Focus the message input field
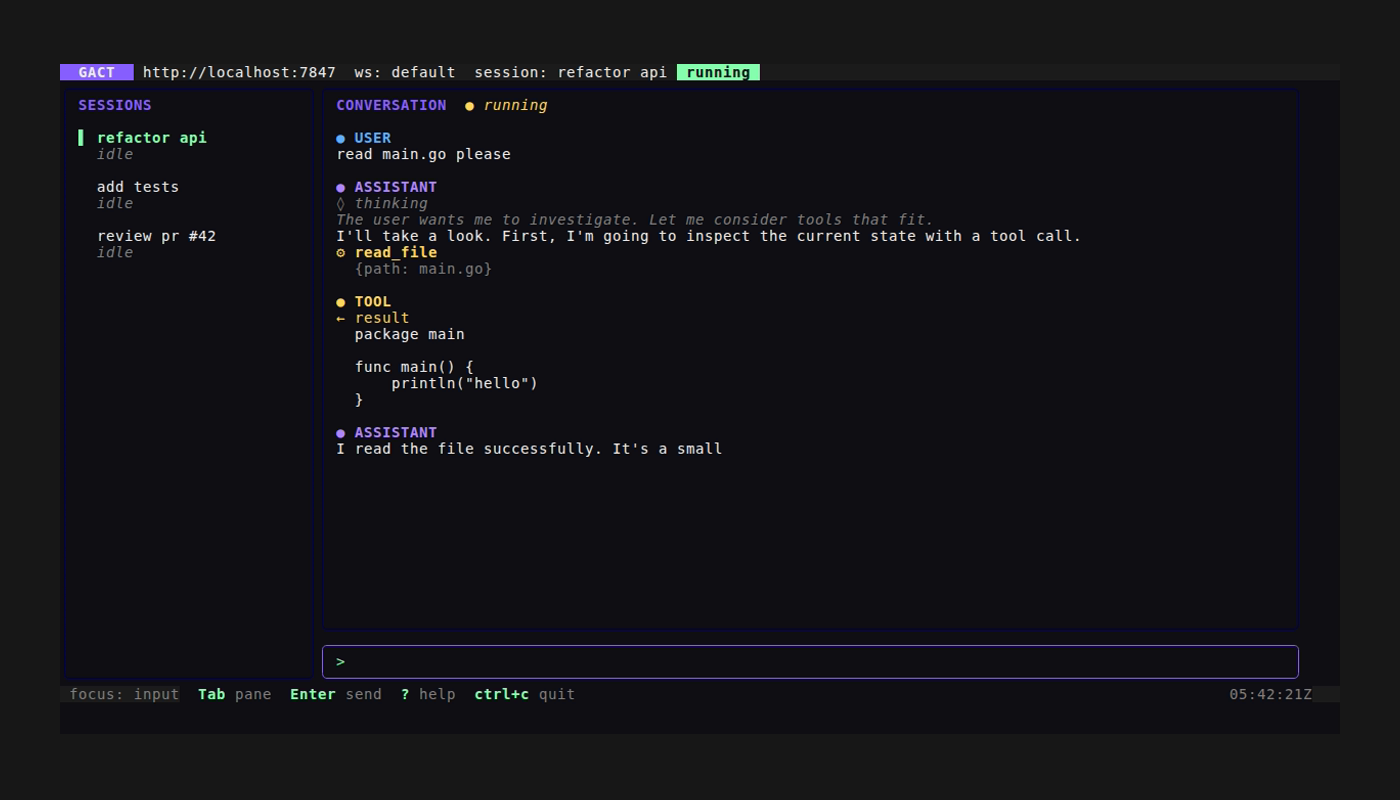Viewport: 1400px width, 800px height. (810, 662)
